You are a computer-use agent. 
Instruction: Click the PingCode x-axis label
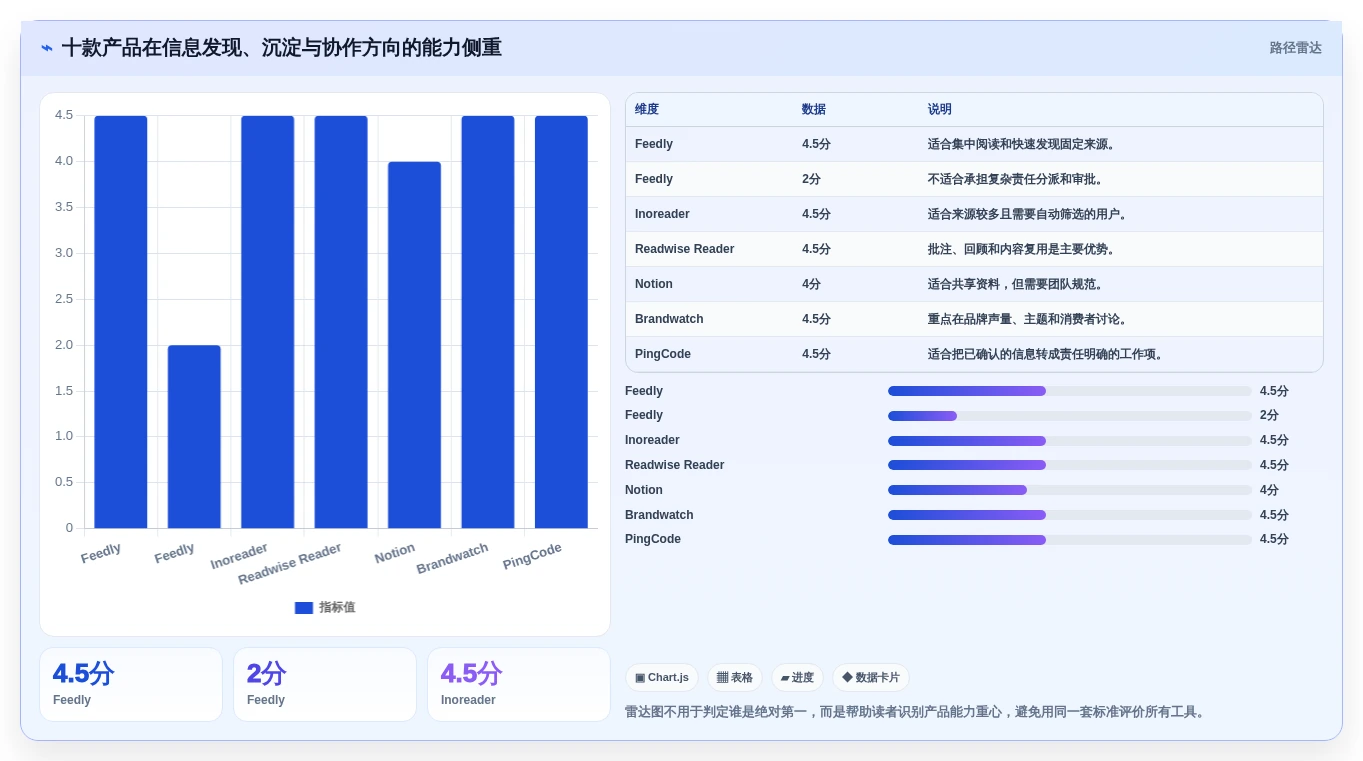[532, 556]
